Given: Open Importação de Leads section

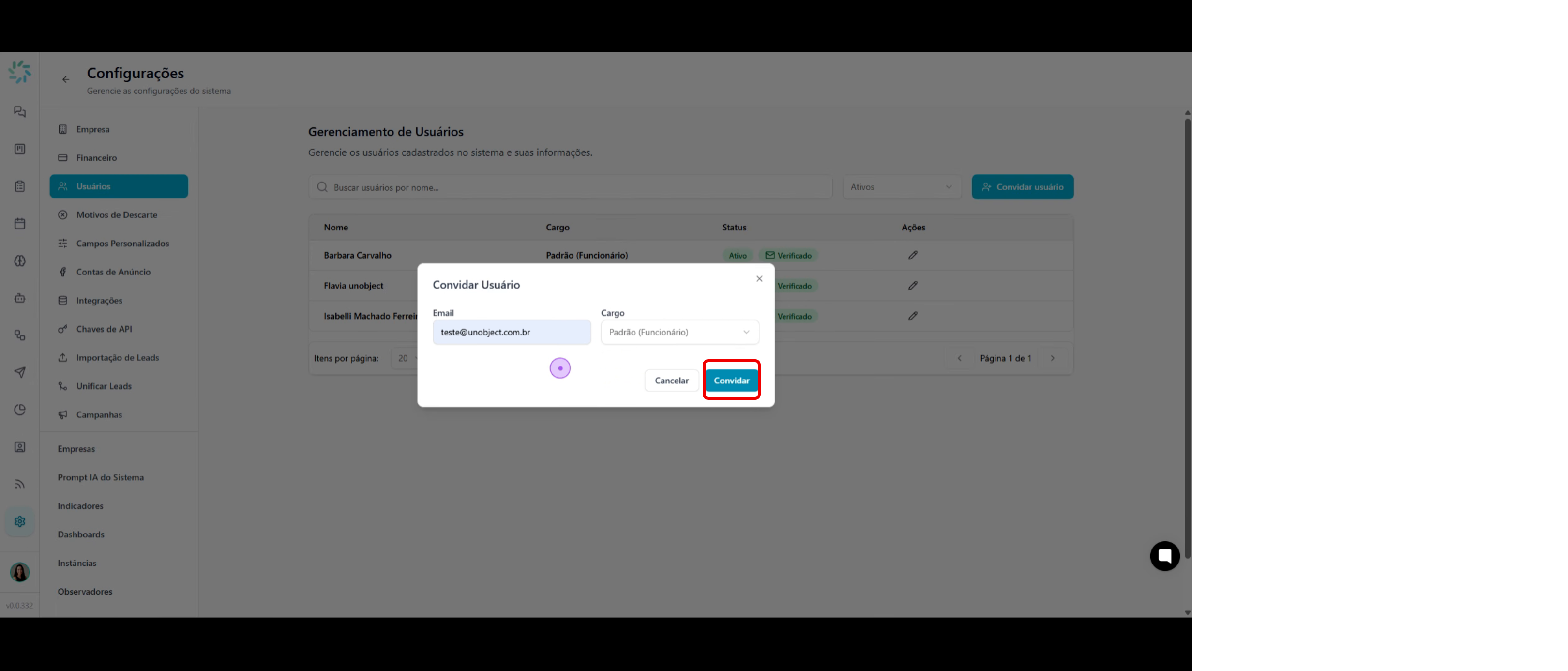Looking at the screenshot, I should (119, 357).
